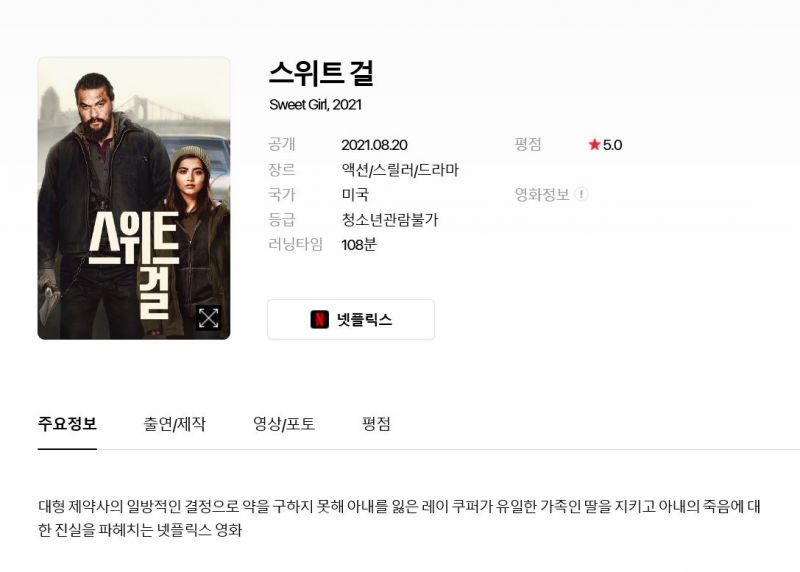Click the 5.0 rating score
The width and height of the screenshot is (800, 572).
[612, 145]
